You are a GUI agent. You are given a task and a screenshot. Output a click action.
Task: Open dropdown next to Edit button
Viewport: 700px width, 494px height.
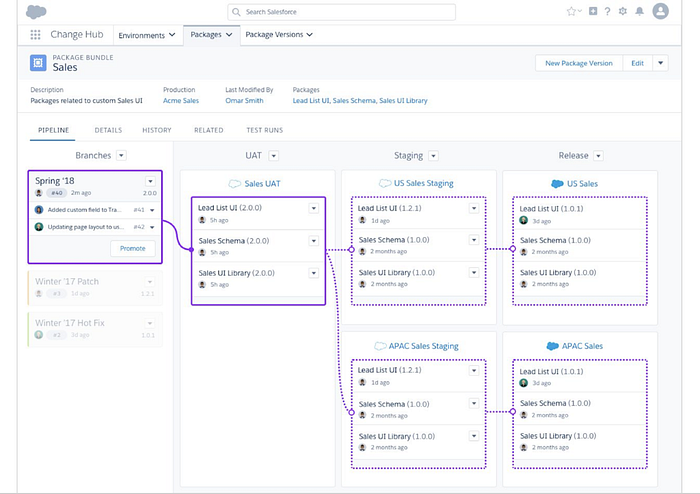click(x=660, y=63)
